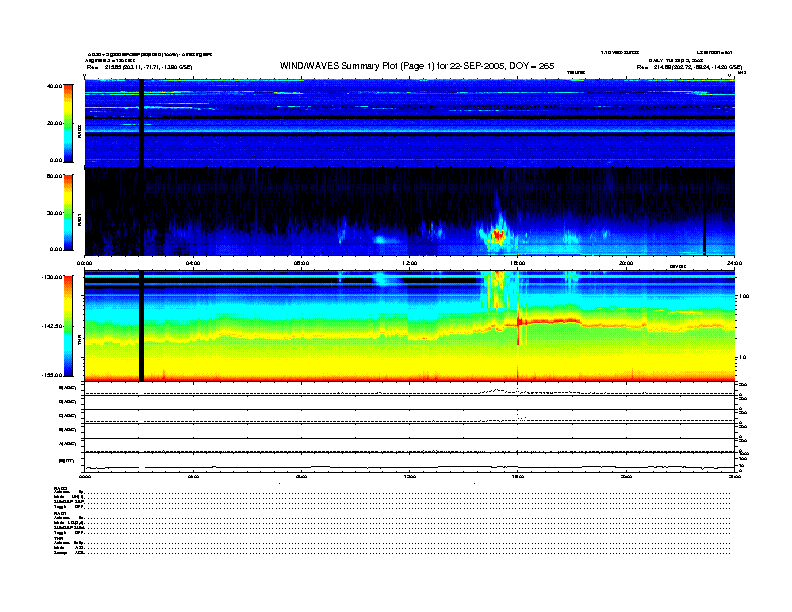792x612 pixels.
Task: Click the rotated TNR axis label
Action: (79, 339)
